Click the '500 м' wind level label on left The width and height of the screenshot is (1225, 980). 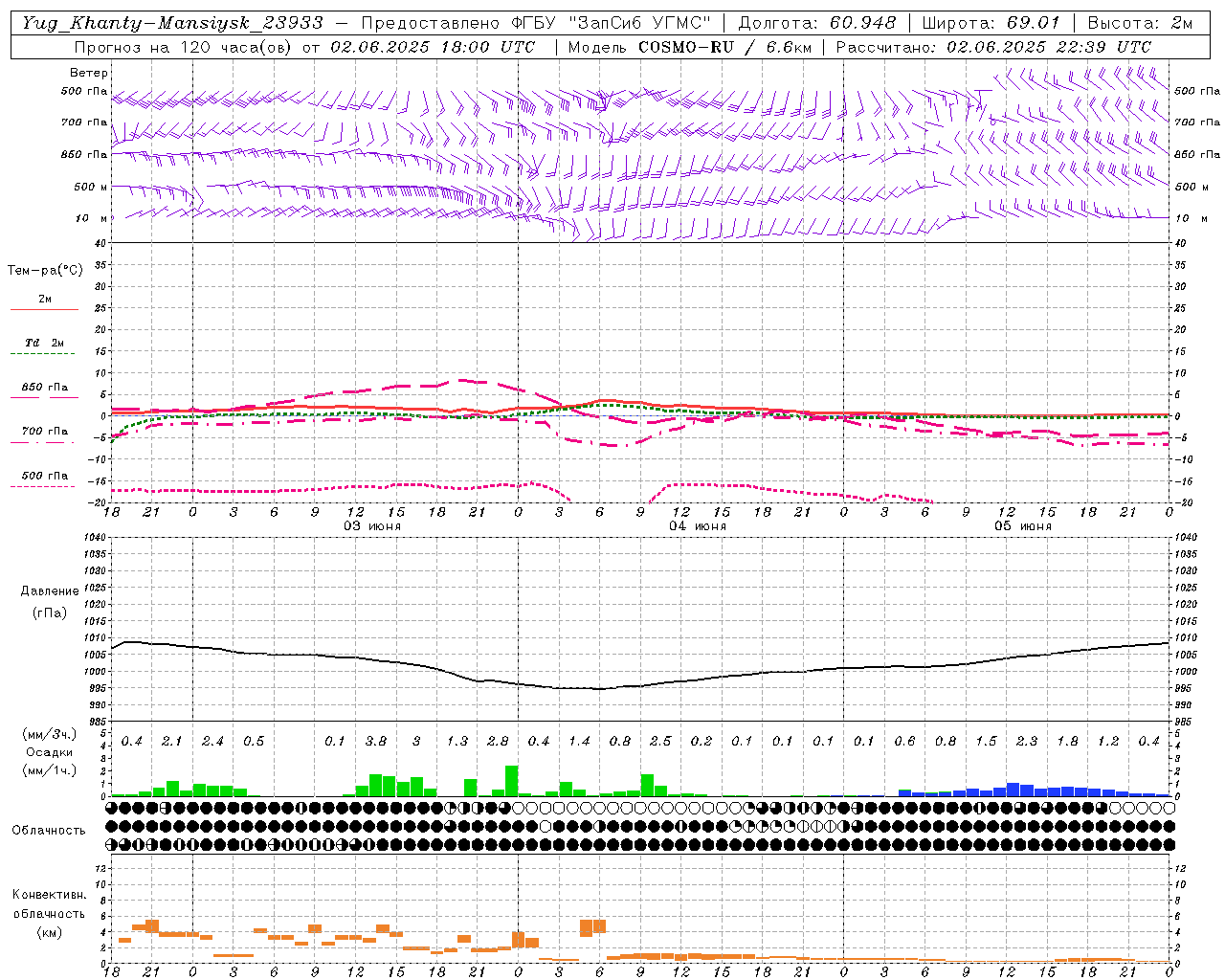(x=91, y=187)
